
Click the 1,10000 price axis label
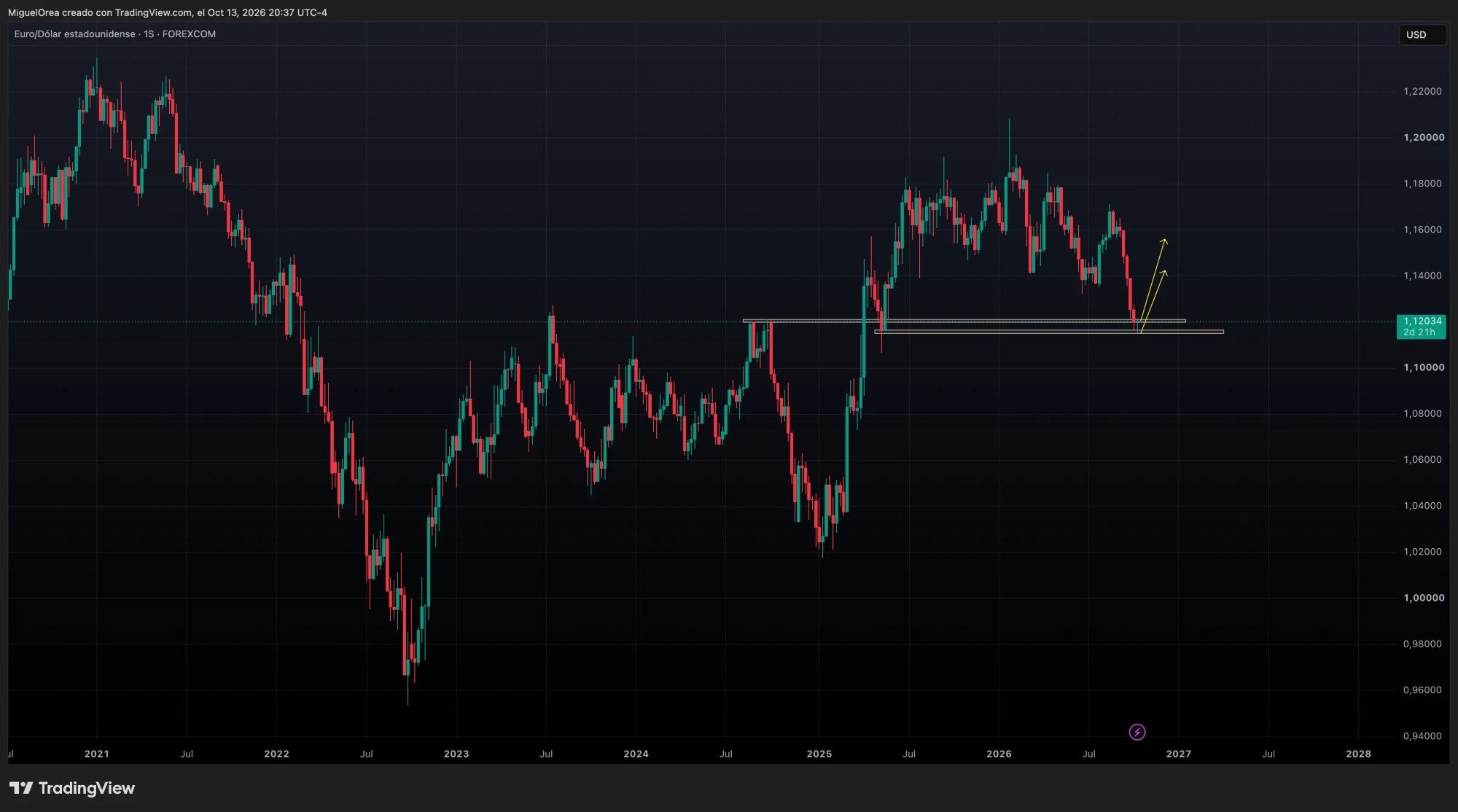pos(1423,367)
